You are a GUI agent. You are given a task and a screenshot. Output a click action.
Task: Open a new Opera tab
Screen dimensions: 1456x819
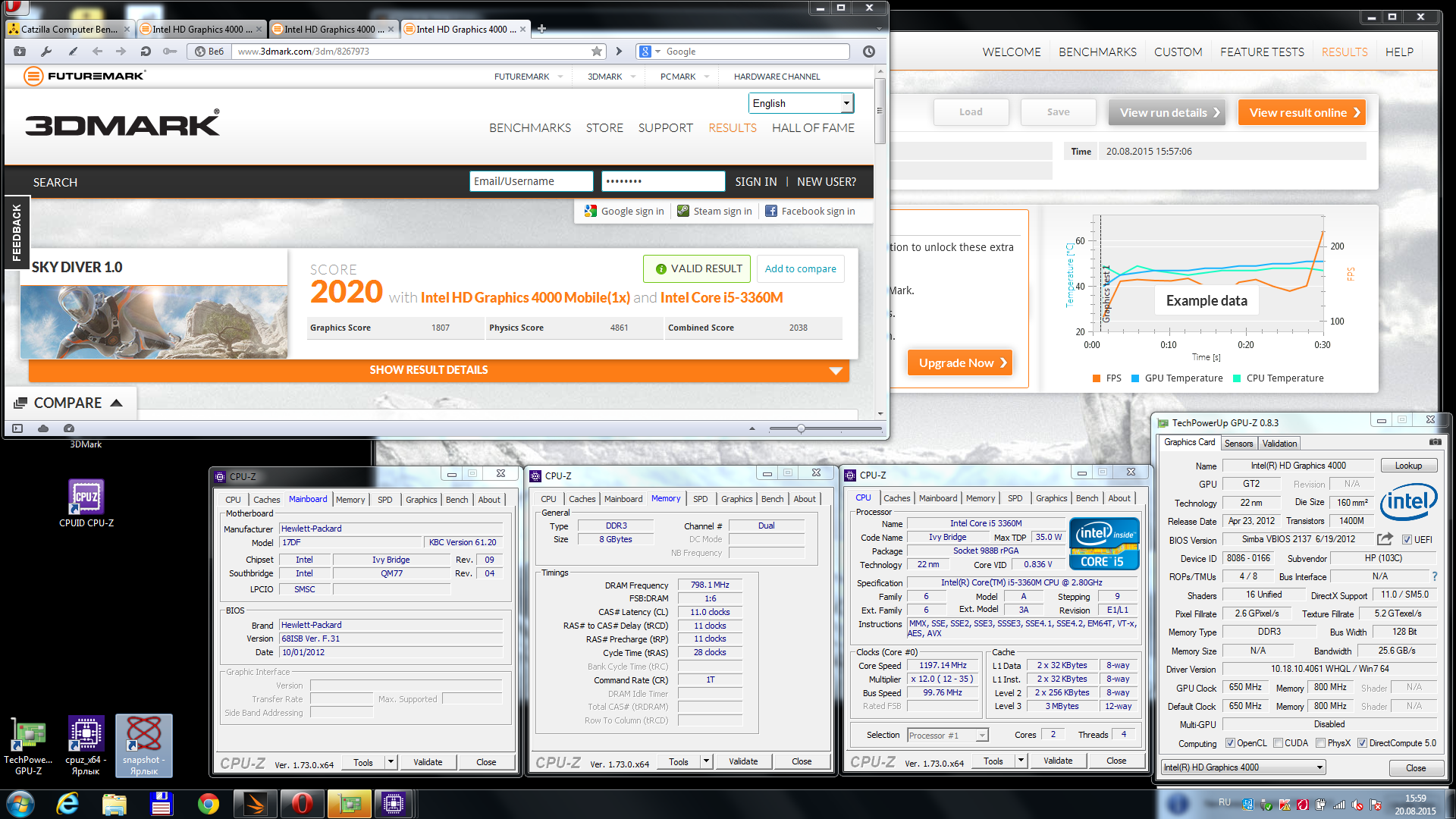(541, 29)
